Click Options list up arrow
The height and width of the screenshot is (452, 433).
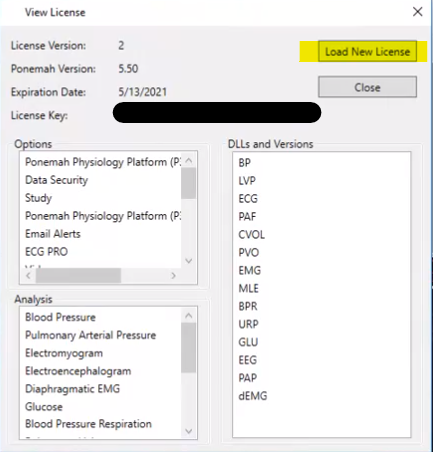click(189, 161)
